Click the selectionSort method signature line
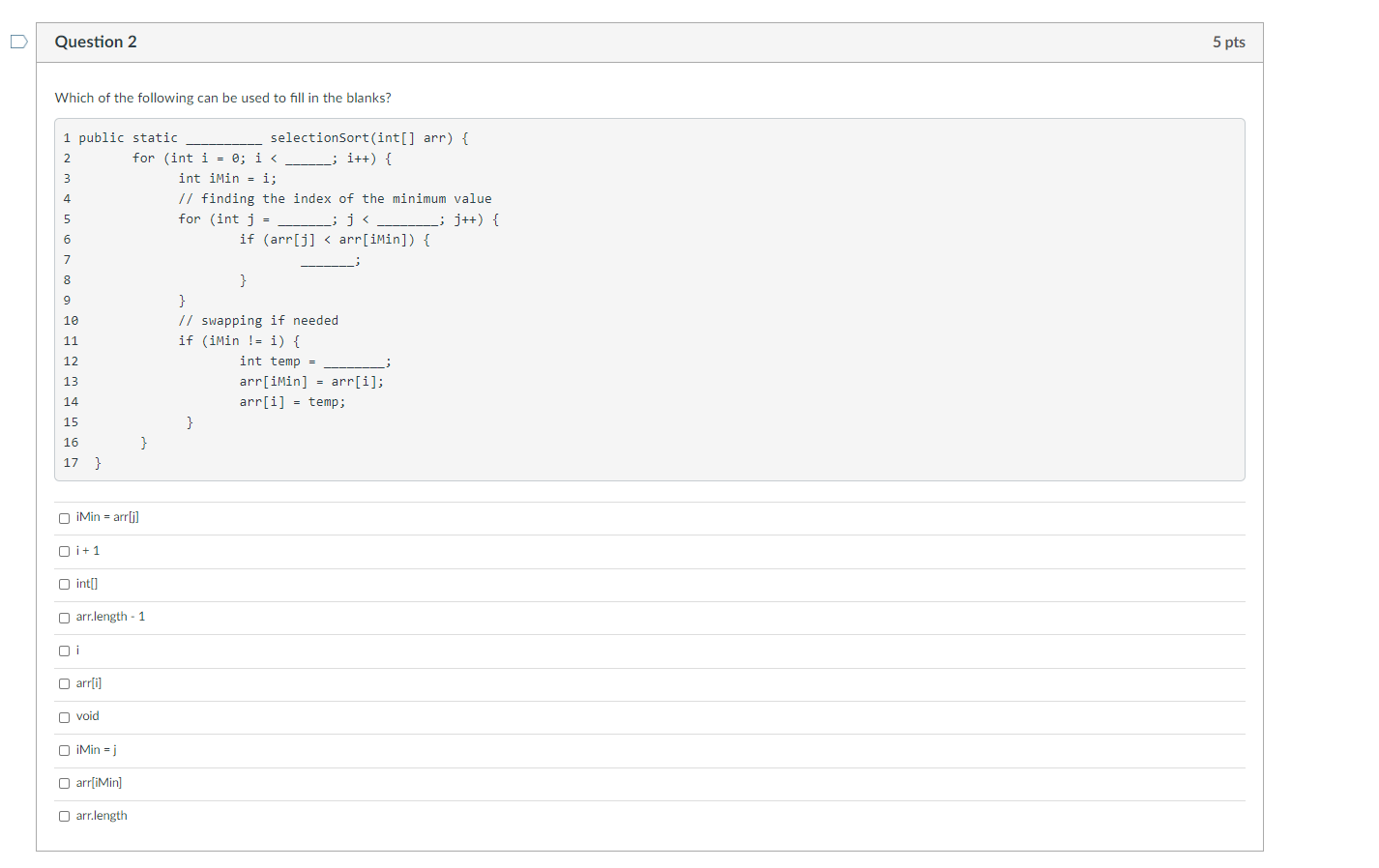The image size is (1379, 868). (x=274, y=138)
